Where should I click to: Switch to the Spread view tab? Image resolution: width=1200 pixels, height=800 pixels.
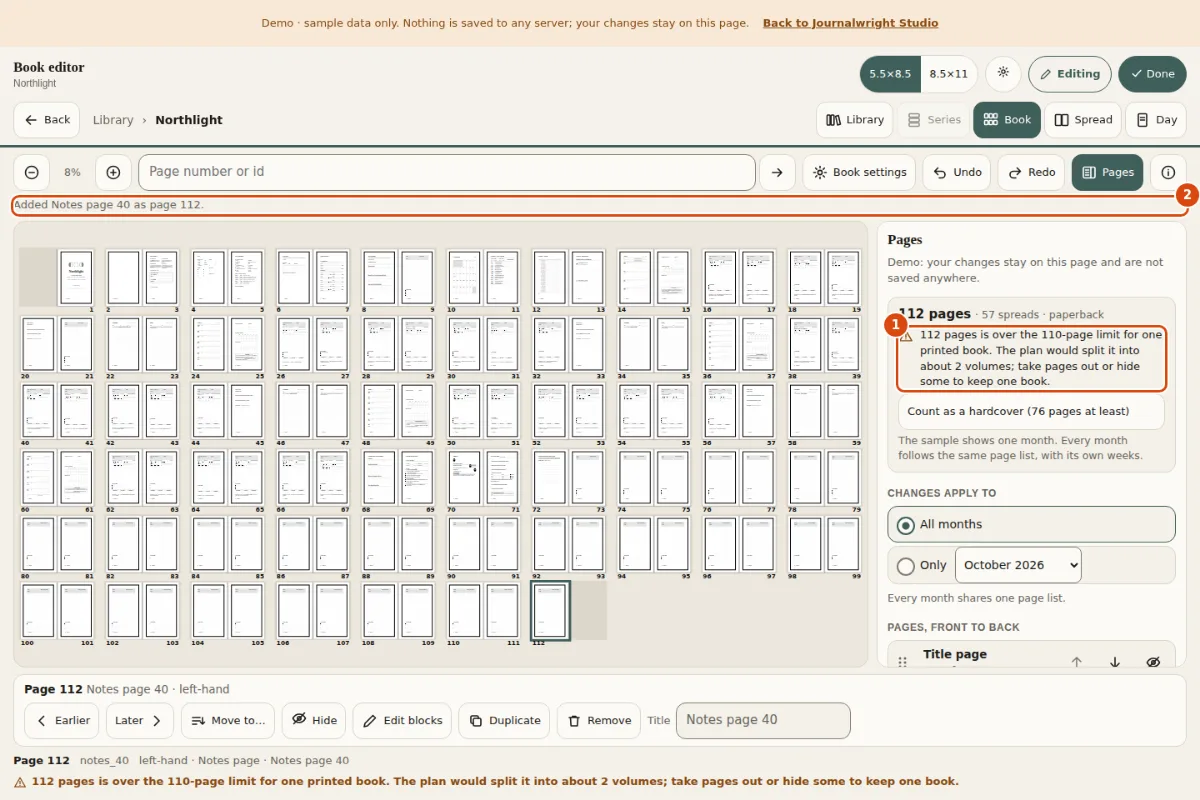click(x=1083, y=120)
